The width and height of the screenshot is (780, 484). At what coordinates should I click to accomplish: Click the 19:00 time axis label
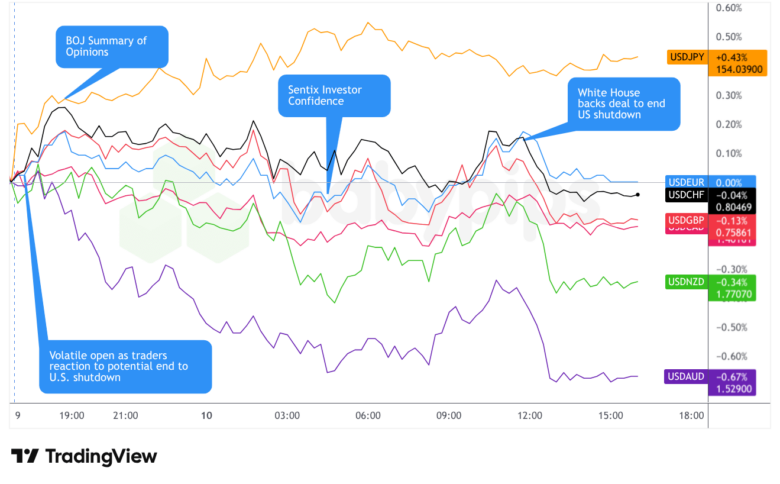click(x=72, y=414)
